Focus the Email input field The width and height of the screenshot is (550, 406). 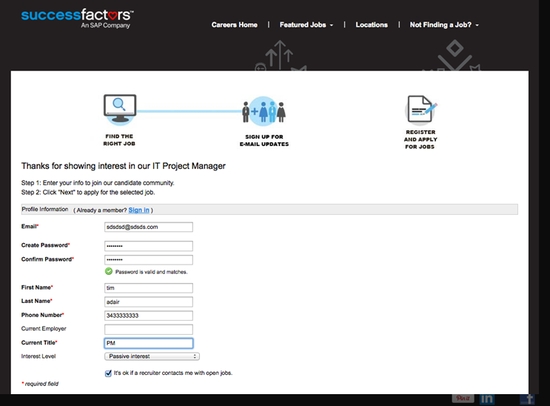148,227
